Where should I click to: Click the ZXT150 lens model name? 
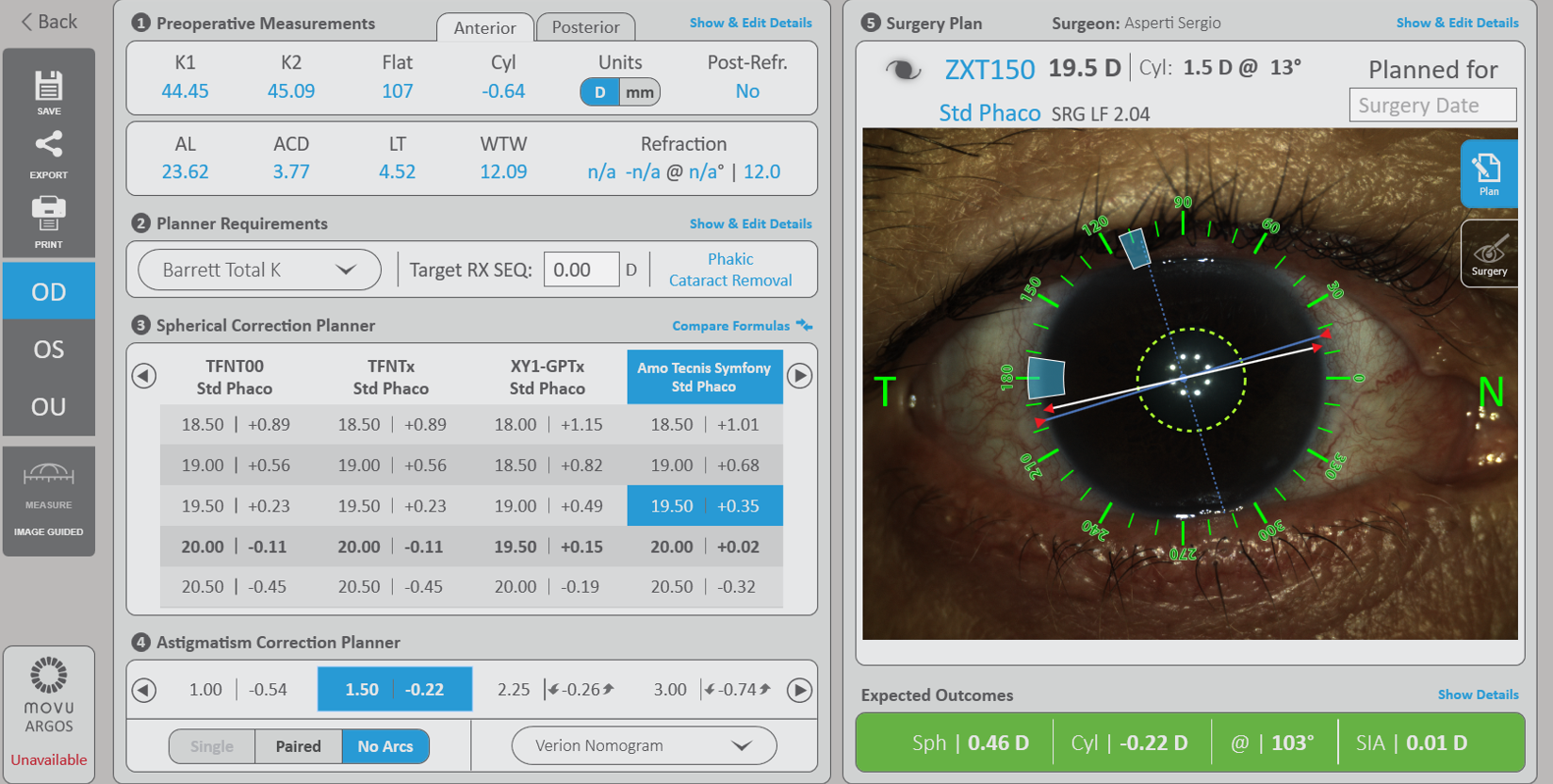(989, 70)
